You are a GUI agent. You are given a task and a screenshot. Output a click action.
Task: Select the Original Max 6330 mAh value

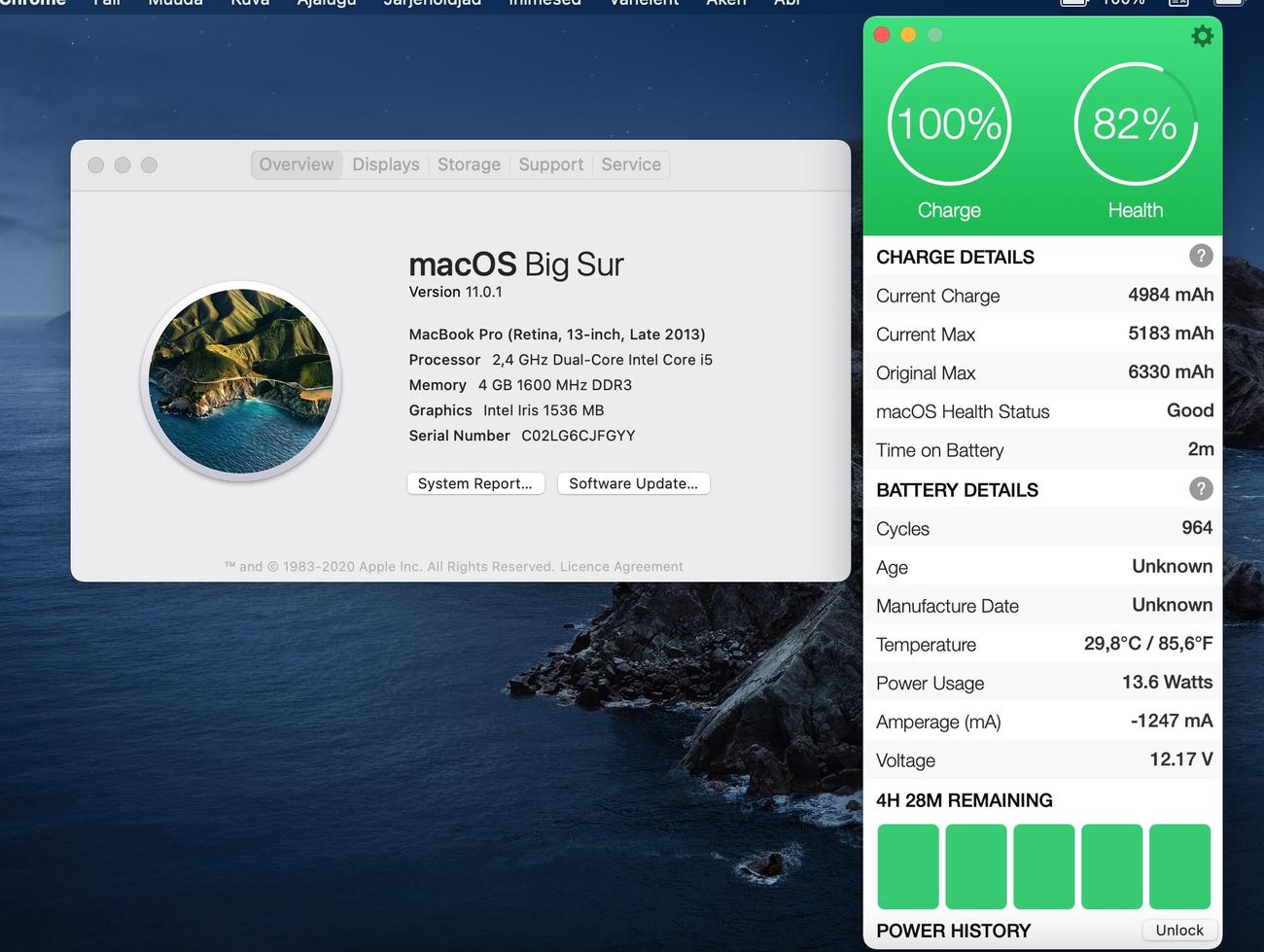tap(1171, 372)
